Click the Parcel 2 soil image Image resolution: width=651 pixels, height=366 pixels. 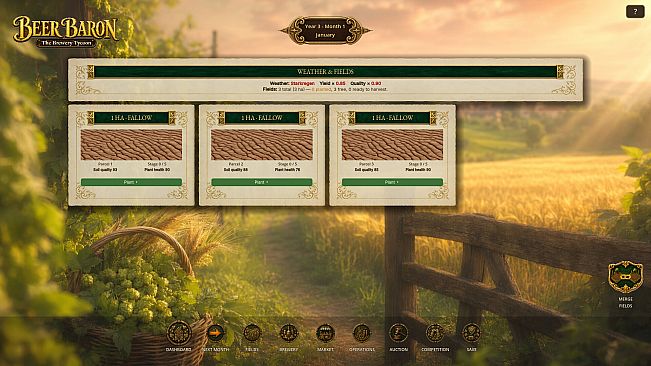pyautogui.click(x=262, y=144)
